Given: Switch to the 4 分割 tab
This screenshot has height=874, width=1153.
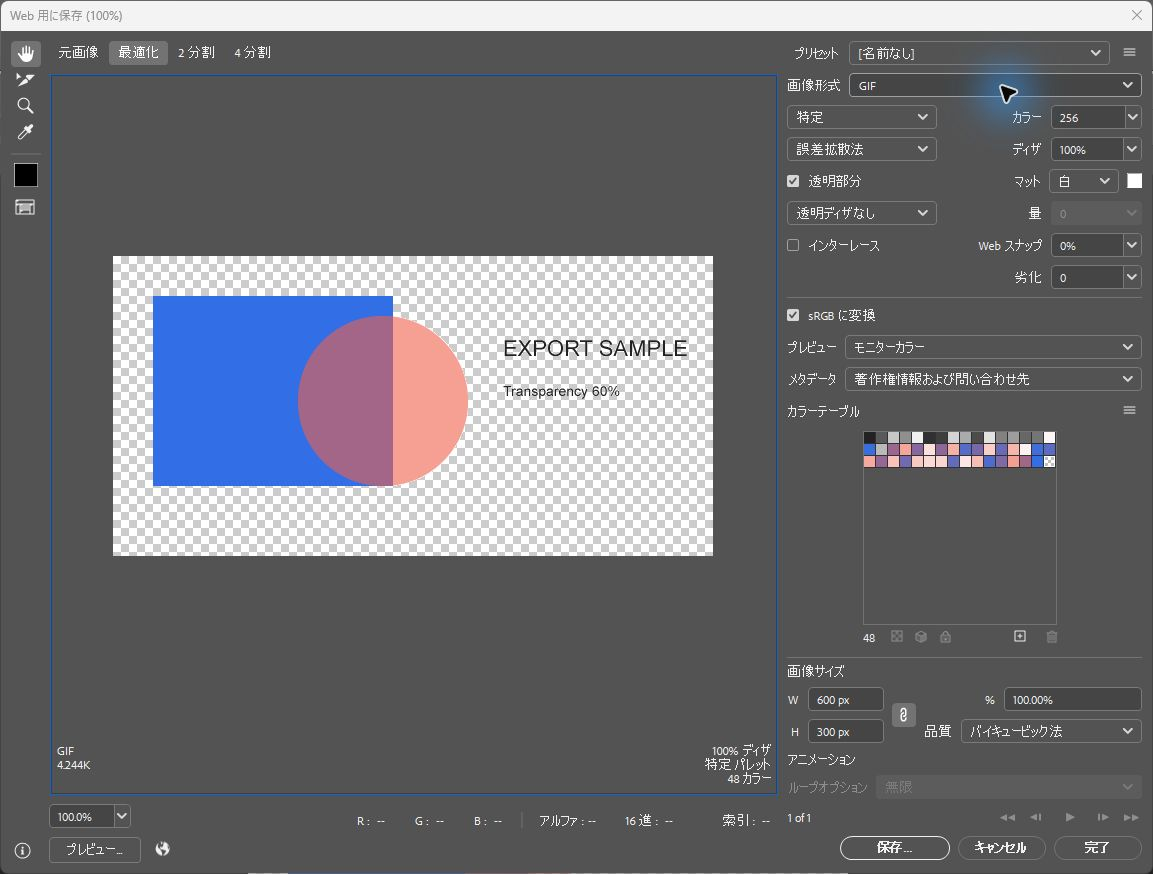Looking at the screenshot, I should point(252,53).
